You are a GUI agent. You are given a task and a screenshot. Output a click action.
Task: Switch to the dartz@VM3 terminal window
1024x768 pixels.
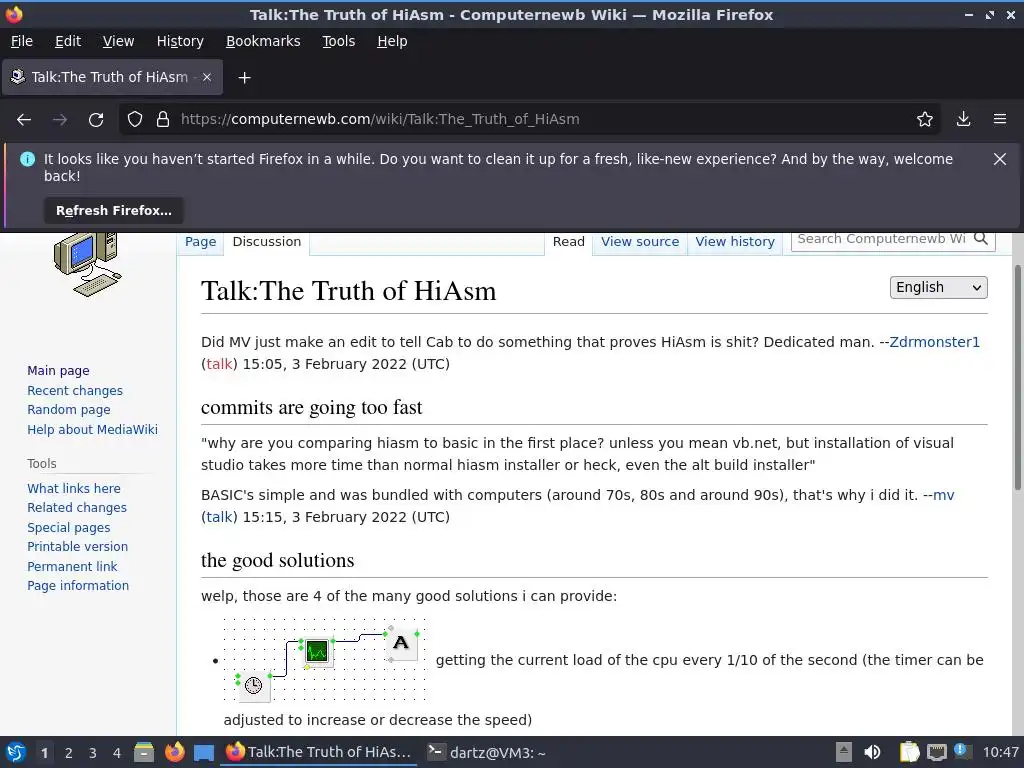click(x=487, y=752)
